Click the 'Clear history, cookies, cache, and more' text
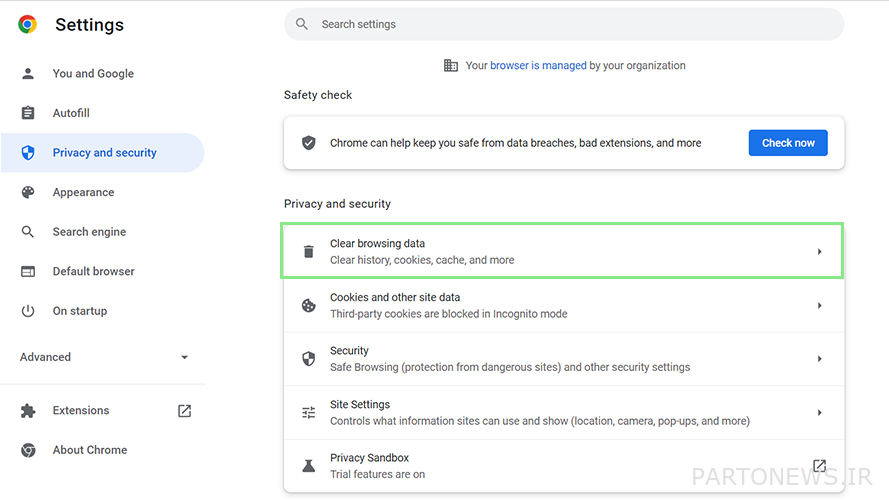 (x=422, y=260)
